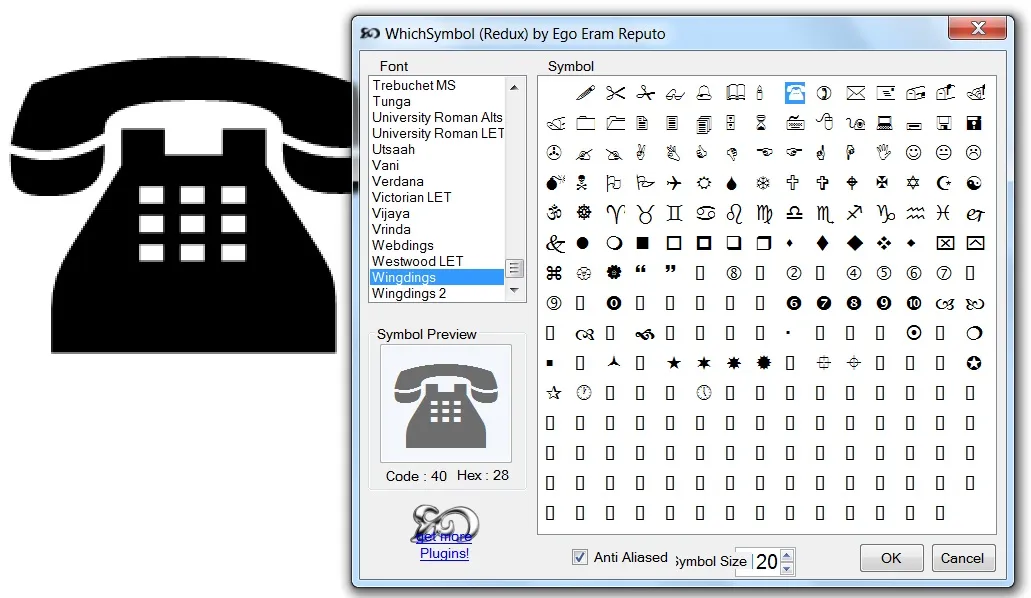Click the yin yang symbol
The height and width of the screenshot is (598, 1031).
click(x=974, y=183)
